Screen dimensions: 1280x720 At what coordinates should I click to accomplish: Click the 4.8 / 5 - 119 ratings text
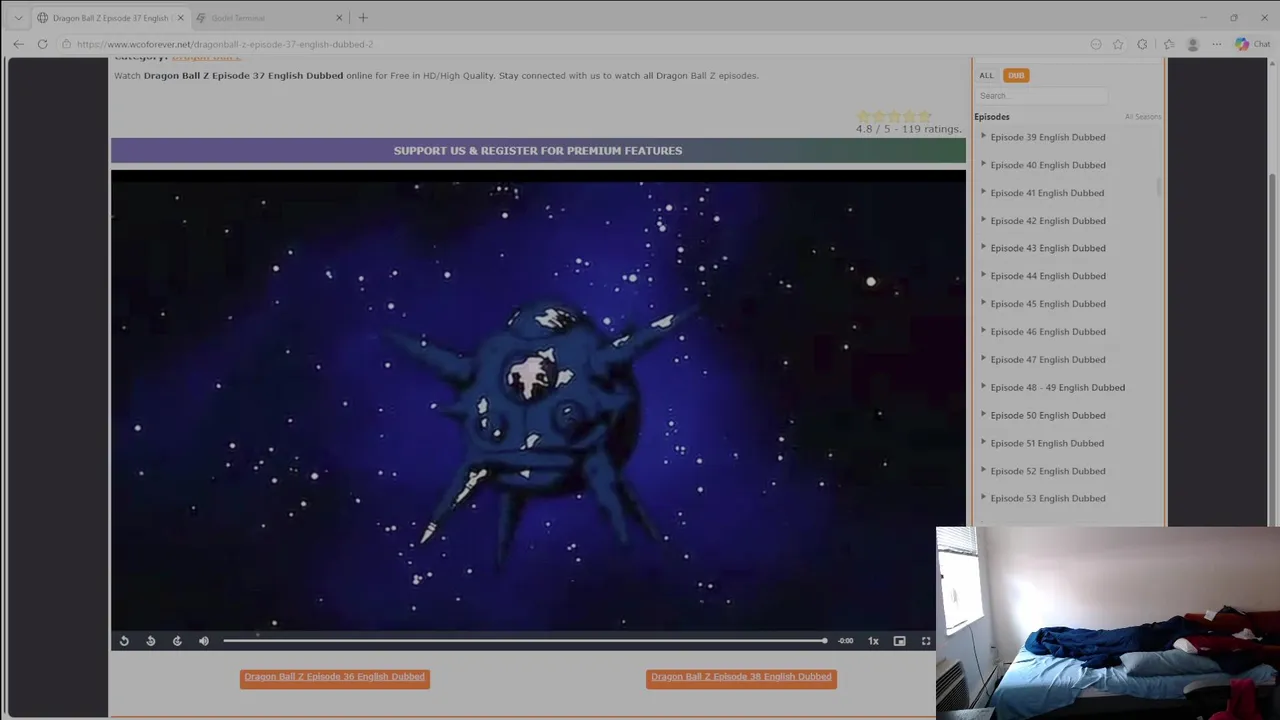[908, 129]
